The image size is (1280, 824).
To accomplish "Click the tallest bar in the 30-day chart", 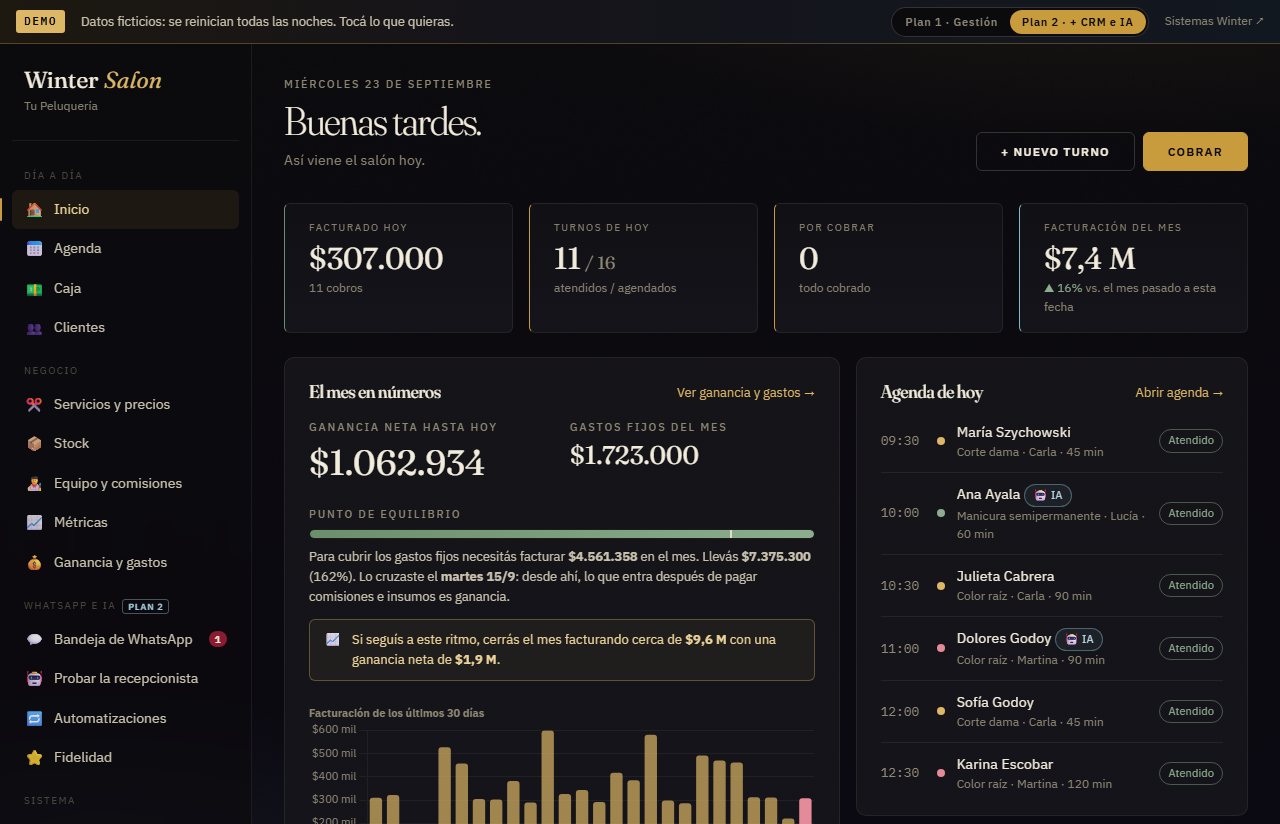I will pos(548,777).
